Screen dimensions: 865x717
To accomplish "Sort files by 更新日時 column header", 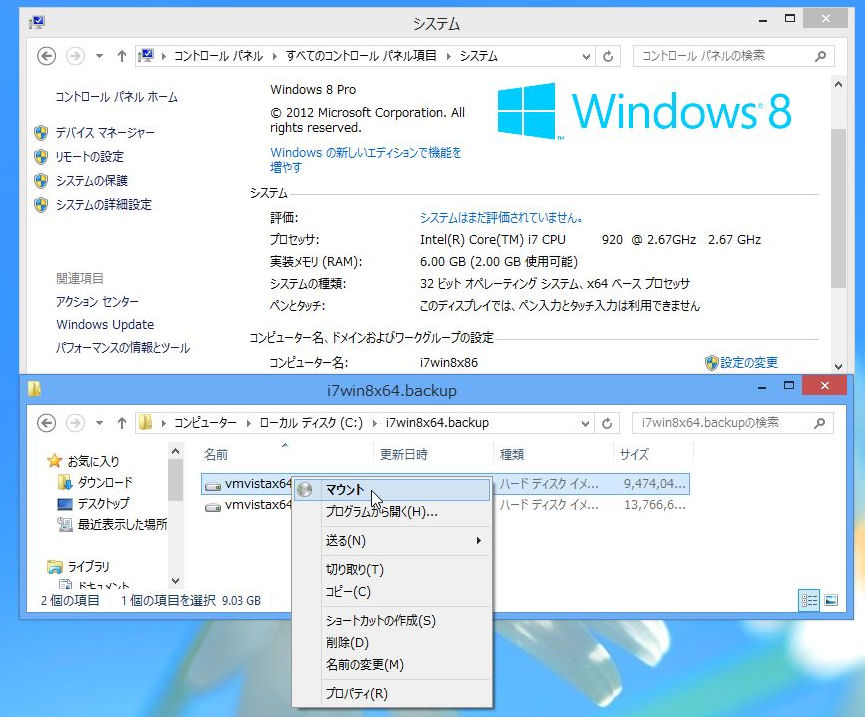I will (432, 454).
